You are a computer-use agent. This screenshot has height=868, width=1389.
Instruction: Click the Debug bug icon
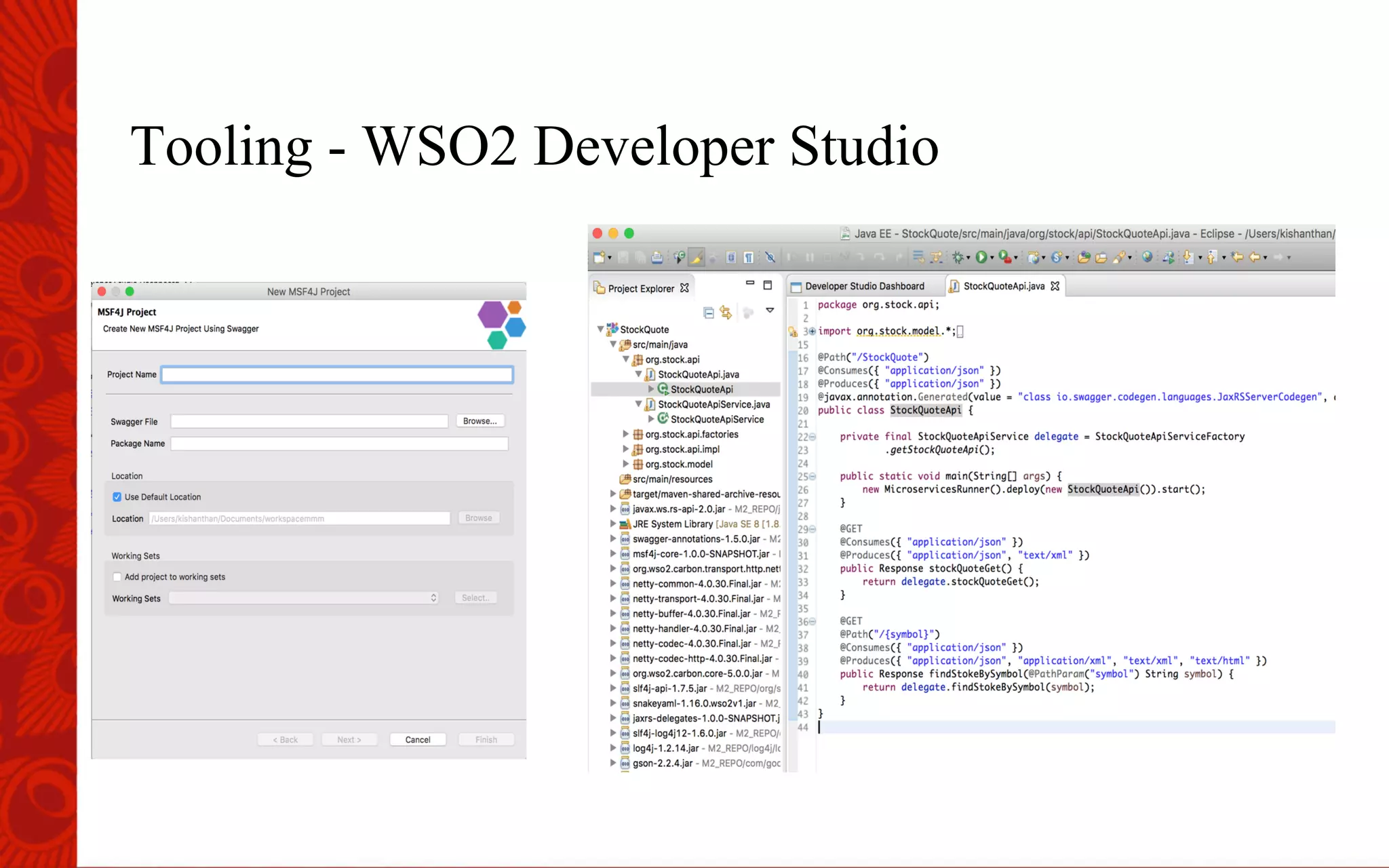[x=958, y=257]
